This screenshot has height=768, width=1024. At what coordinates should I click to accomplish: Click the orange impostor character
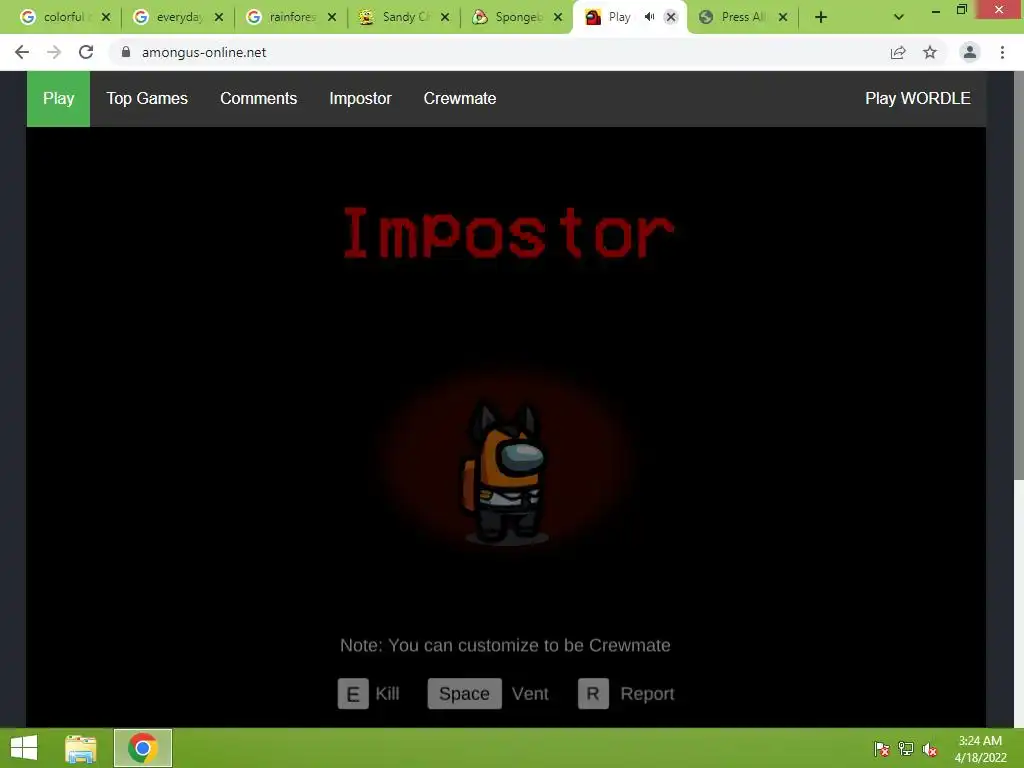[x=505, y=475]
